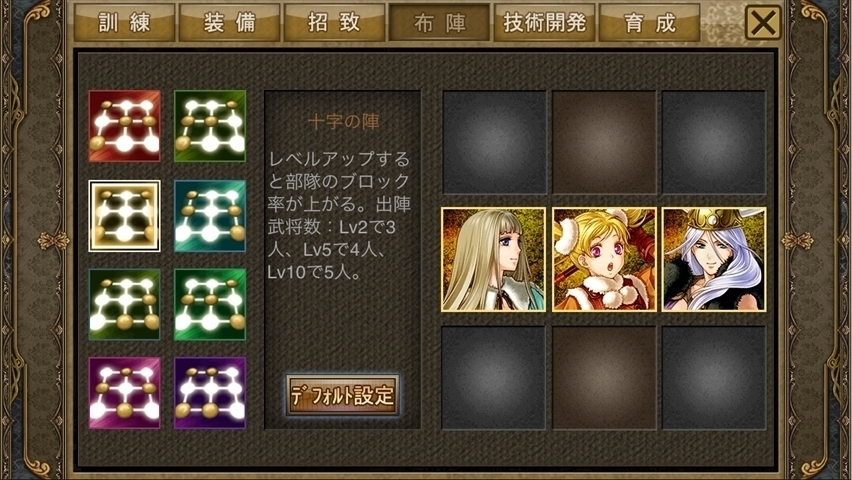
Task: Select the magenta formation icon
Action: (x=124, y=393)
